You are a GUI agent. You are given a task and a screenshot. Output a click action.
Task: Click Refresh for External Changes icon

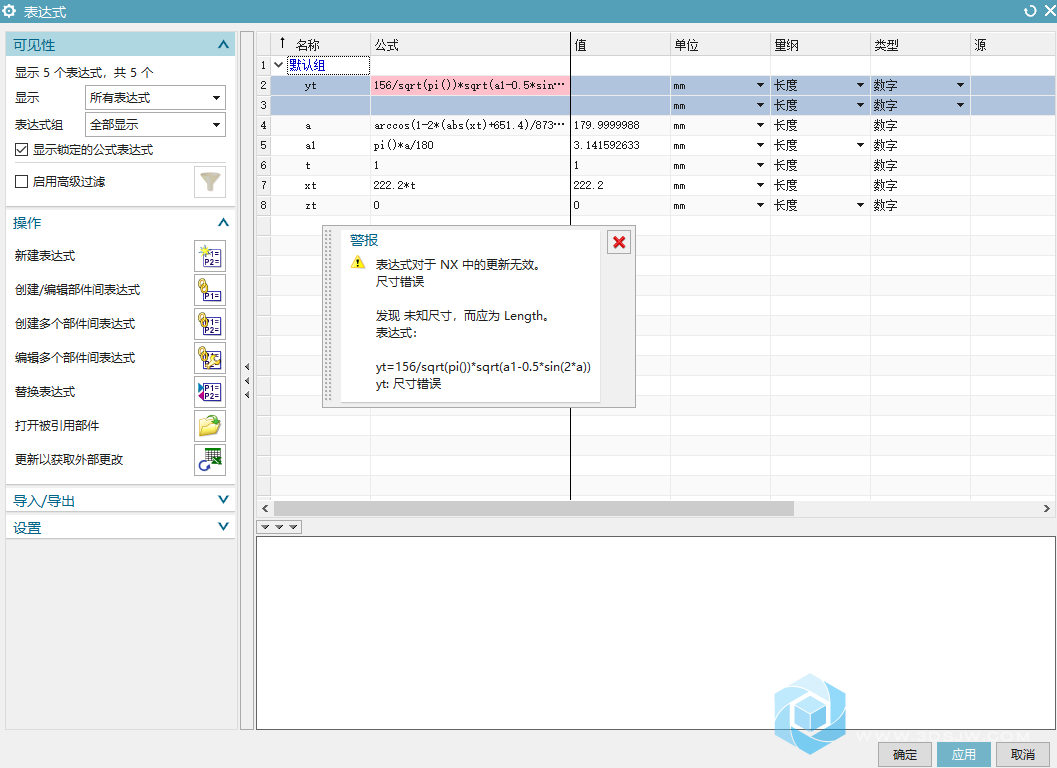[209, 460]
